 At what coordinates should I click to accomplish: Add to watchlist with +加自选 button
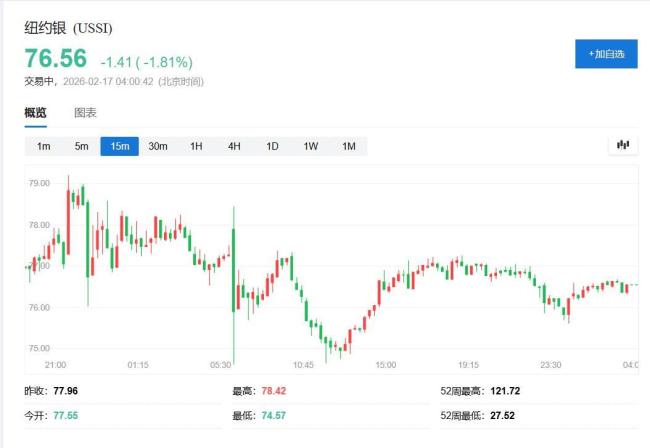click(606, 54)
